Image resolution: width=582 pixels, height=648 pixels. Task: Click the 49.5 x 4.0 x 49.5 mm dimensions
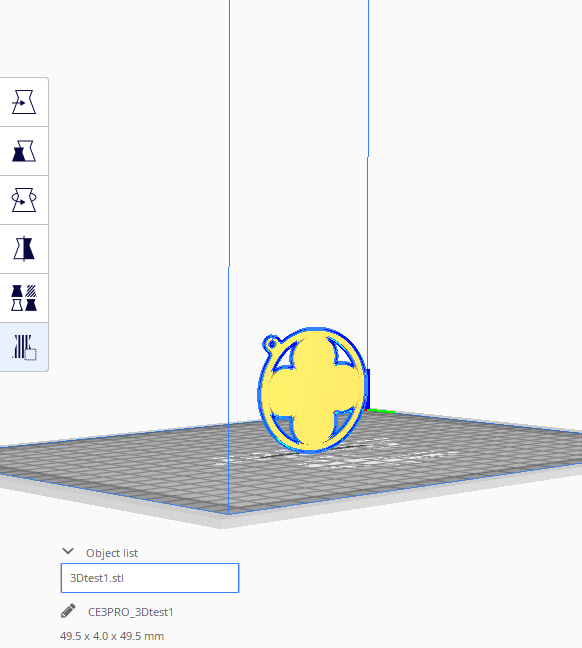point(112,636)
